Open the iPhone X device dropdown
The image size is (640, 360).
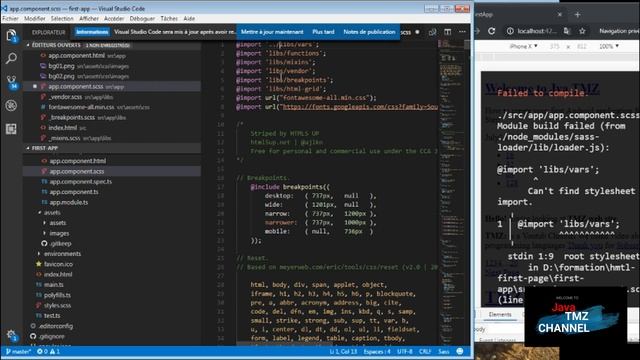click(524, 46)
